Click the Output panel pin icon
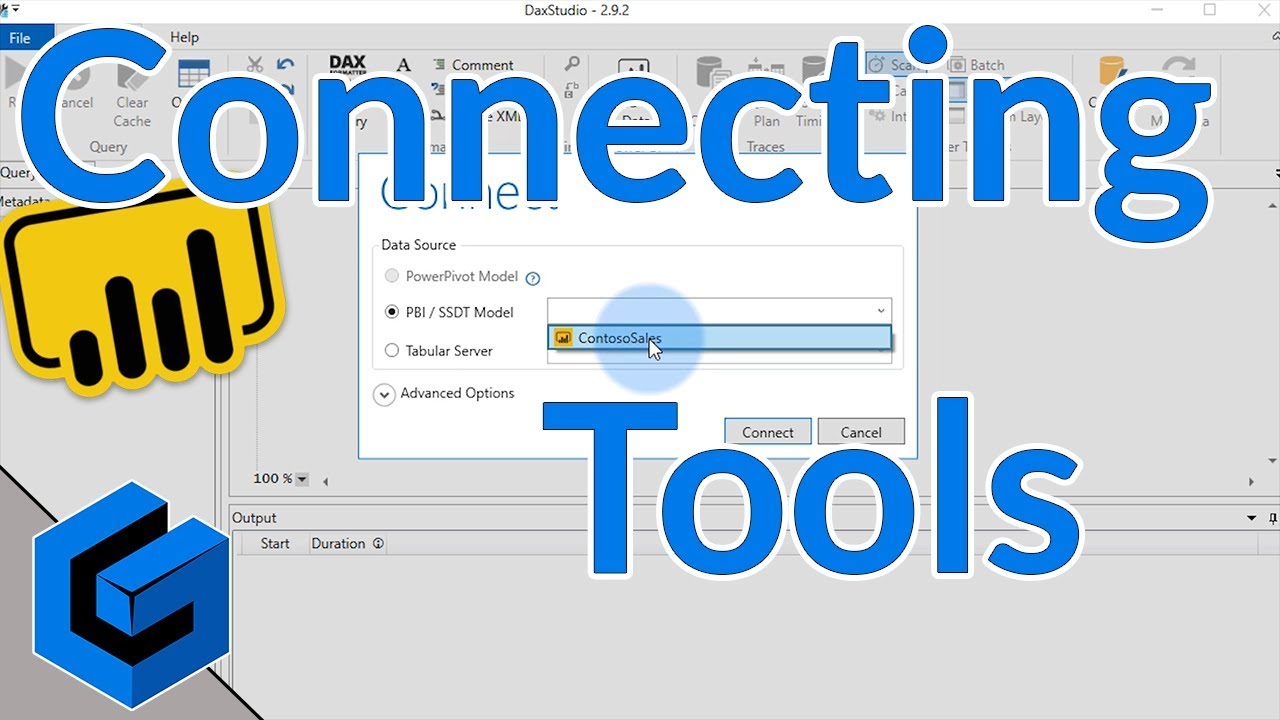Viewport: 1280px width, 720px height. pos(1273,518)
